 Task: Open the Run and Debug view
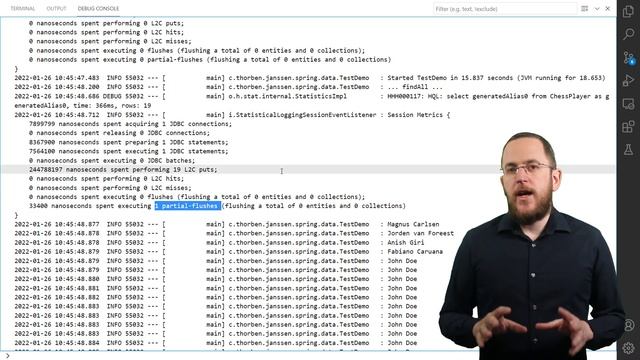tap(628, 80)
